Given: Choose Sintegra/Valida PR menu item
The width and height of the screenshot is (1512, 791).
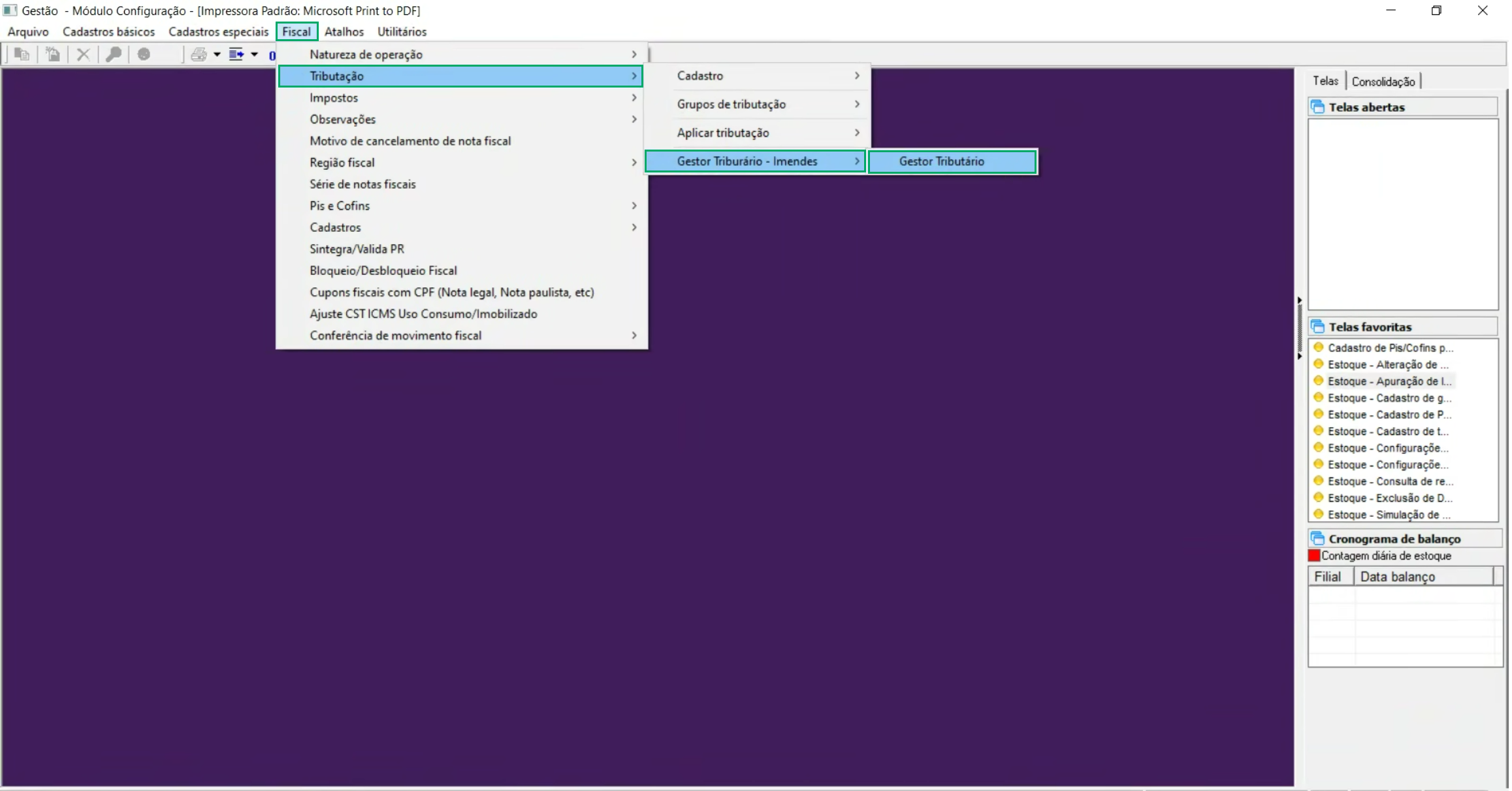Looking at the screenshot, I should [x=357, y=249].
